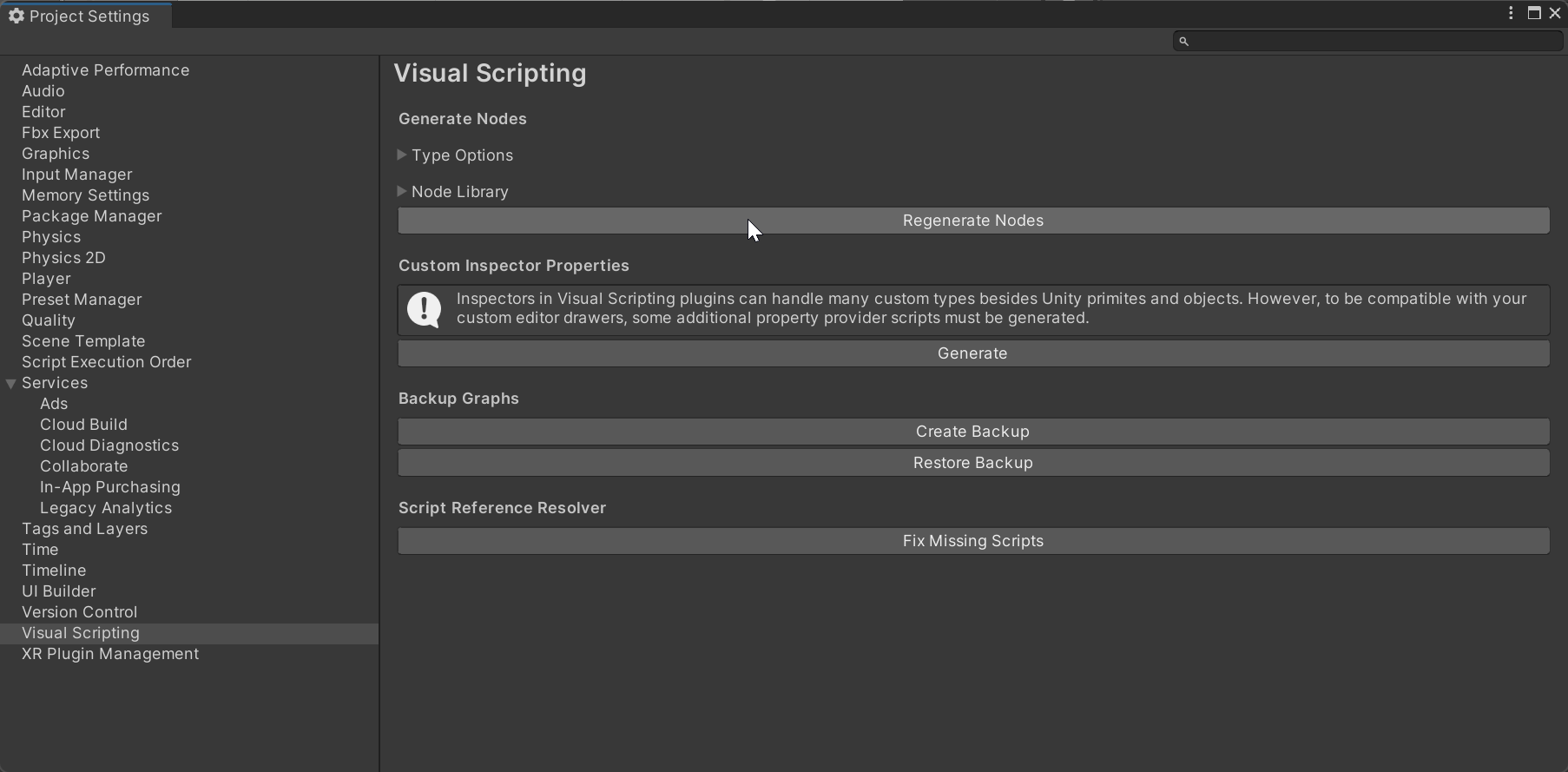The width and height of the screenshot is (1568, 772).
Task: Click the warning info icon in the Custom Inspector box
Action: 425,309
